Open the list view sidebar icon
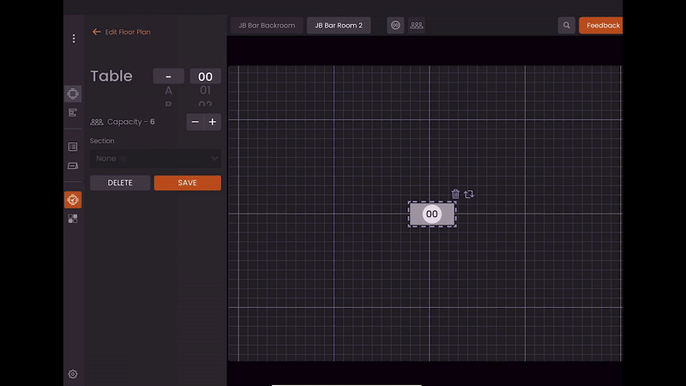Screen dimensions: 686x386 click(73, 147)
